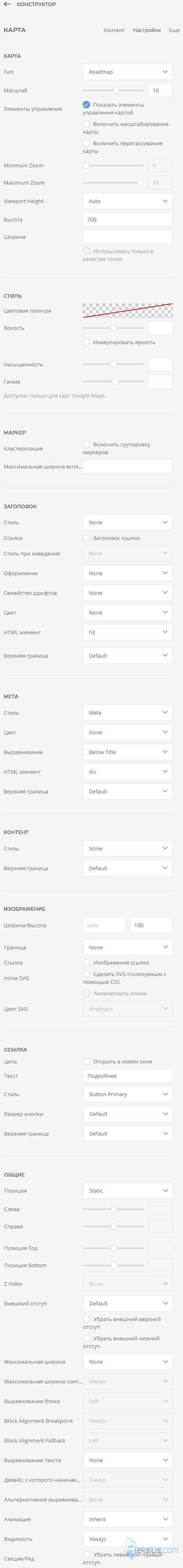The height and width of the screenshot is (1568, 183).
Task: Uncheck Показать элементы управления картой
Action: click(86, 105)
